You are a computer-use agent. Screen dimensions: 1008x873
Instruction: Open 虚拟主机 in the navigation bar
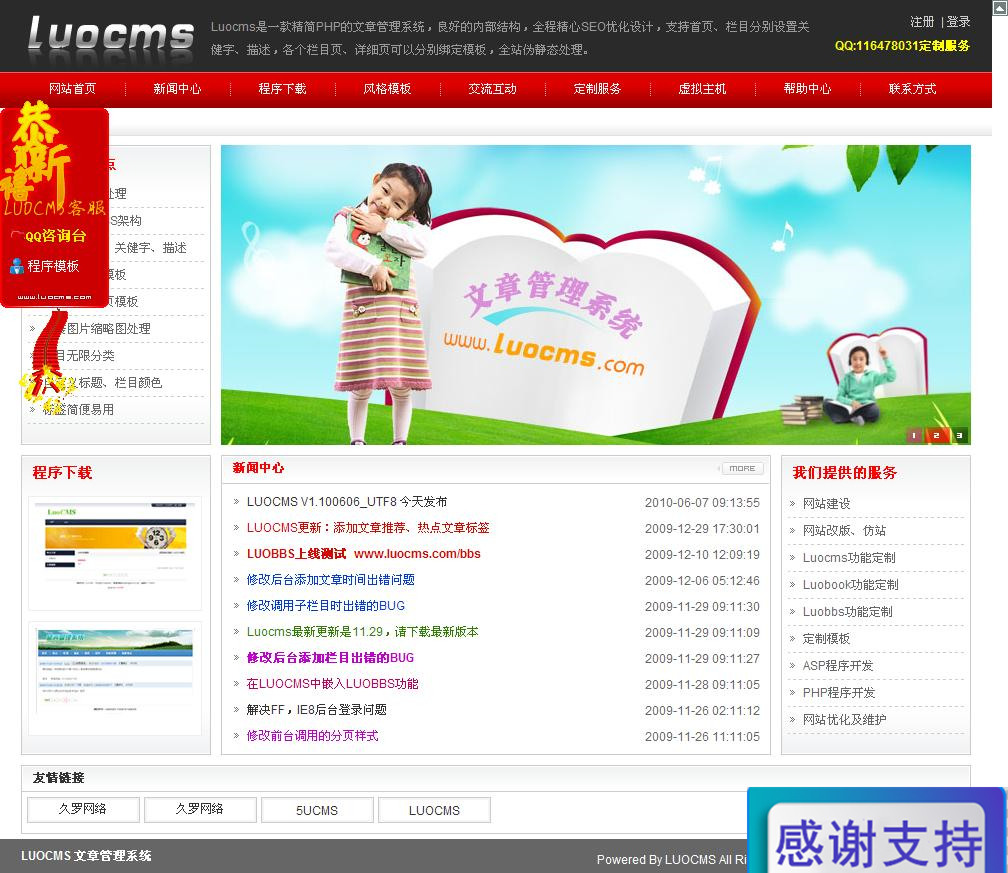[x=702, y=89]
